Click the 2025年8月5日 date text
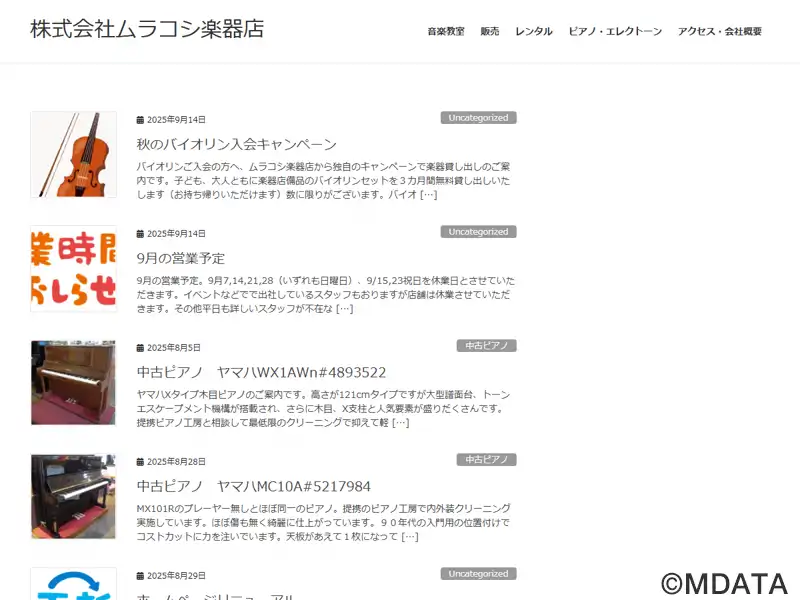The image size is (800, 600). [x=174, y=348]
